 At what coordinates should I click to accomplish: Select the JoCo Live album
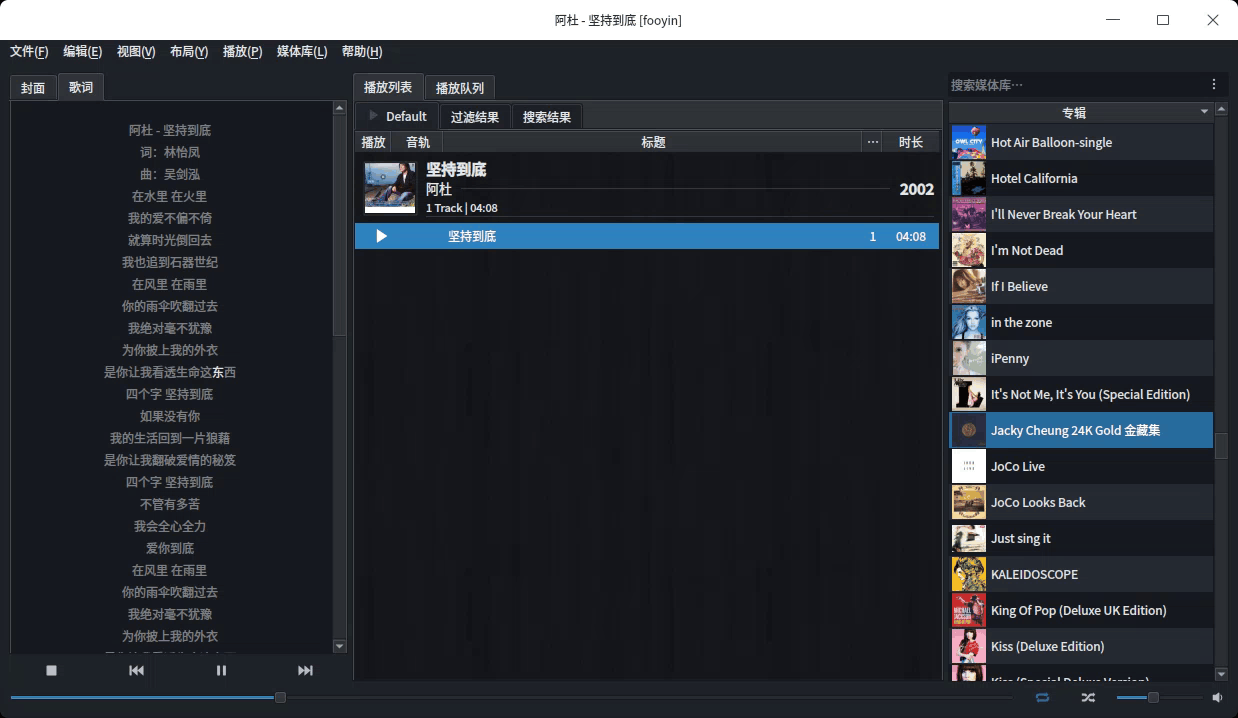click(1081, 466)
